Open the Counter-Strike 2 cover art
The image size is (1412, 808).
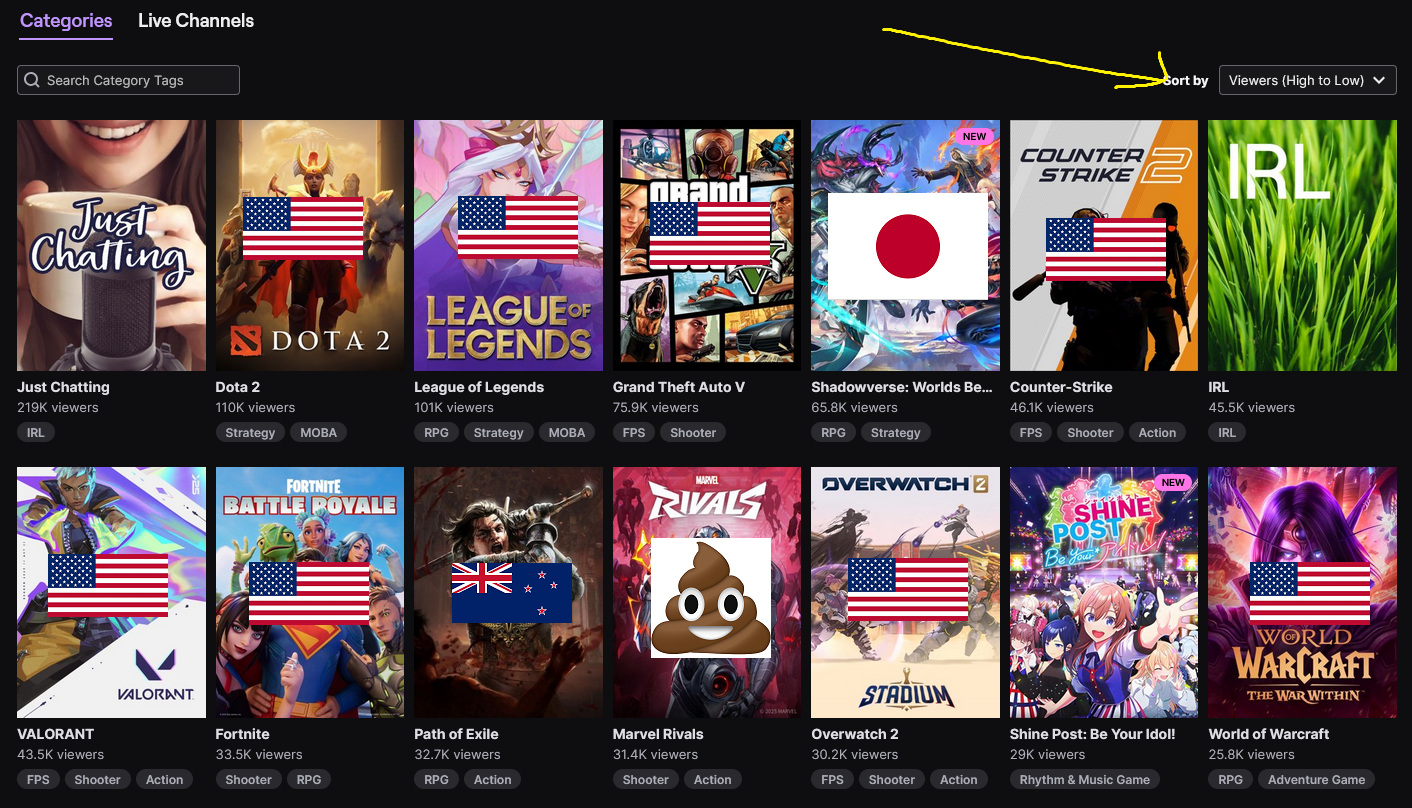click(1104, 246)
